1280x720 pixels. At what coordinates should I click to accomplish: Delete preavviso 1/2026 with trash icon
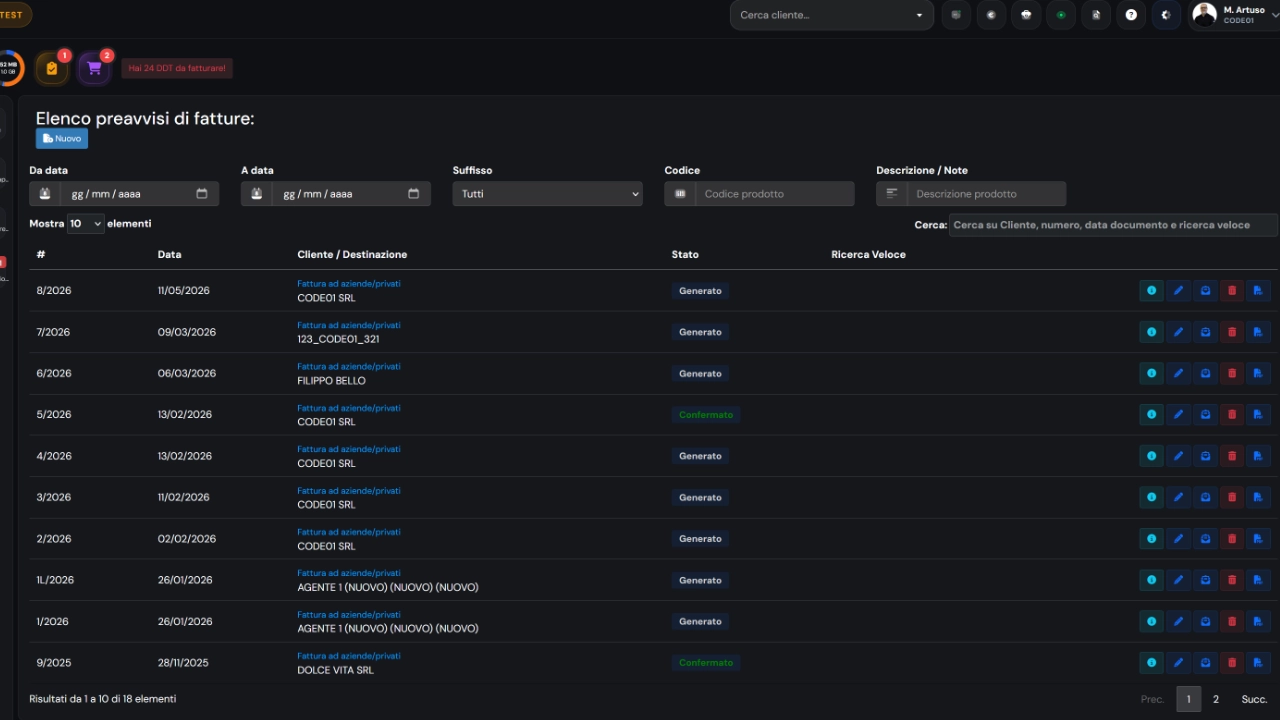(x=1232, y=621)
